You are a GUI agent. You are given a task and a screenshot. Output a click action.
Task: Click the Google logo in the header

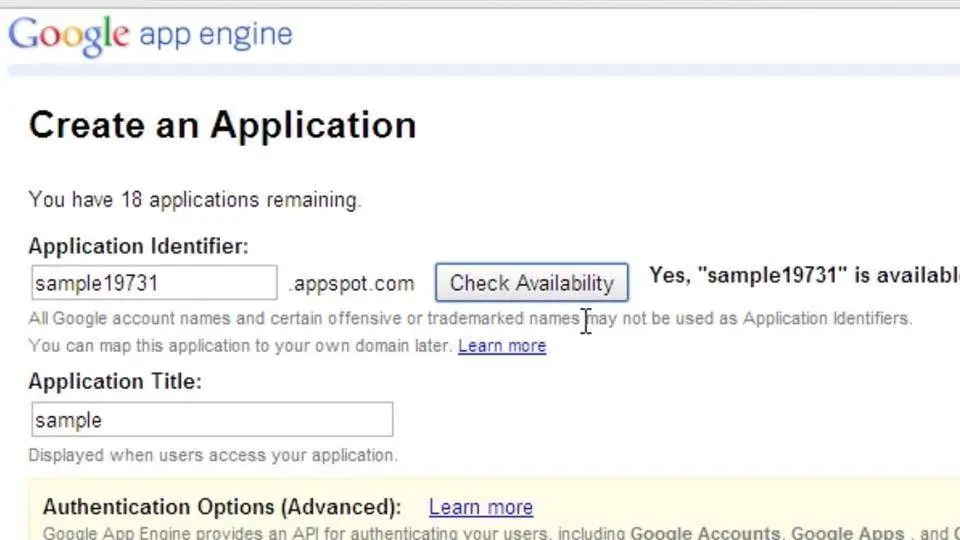pyautogui.click(x=69, y=34)
